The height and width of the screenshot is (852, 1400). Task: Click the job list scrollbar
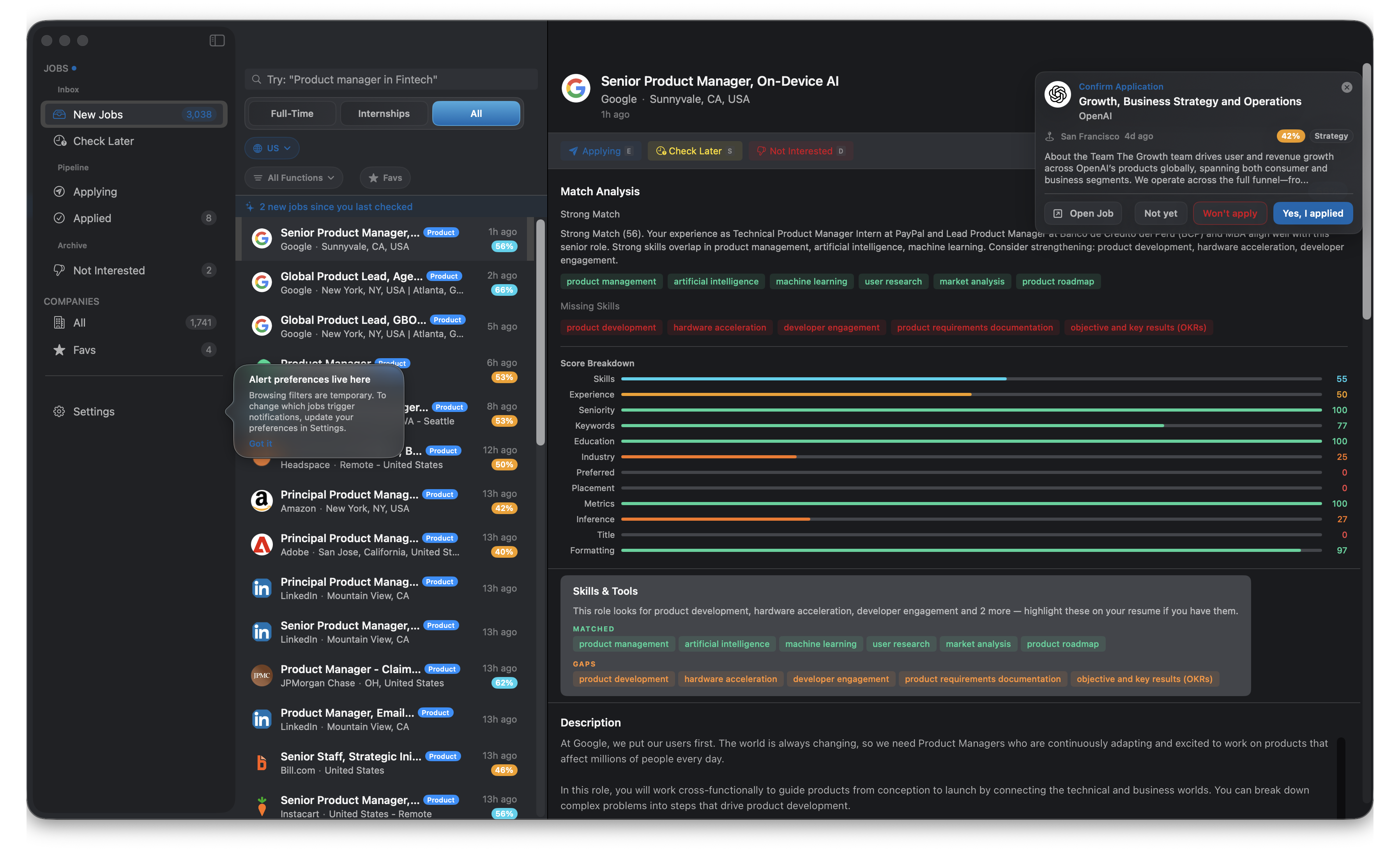[540, 333]
